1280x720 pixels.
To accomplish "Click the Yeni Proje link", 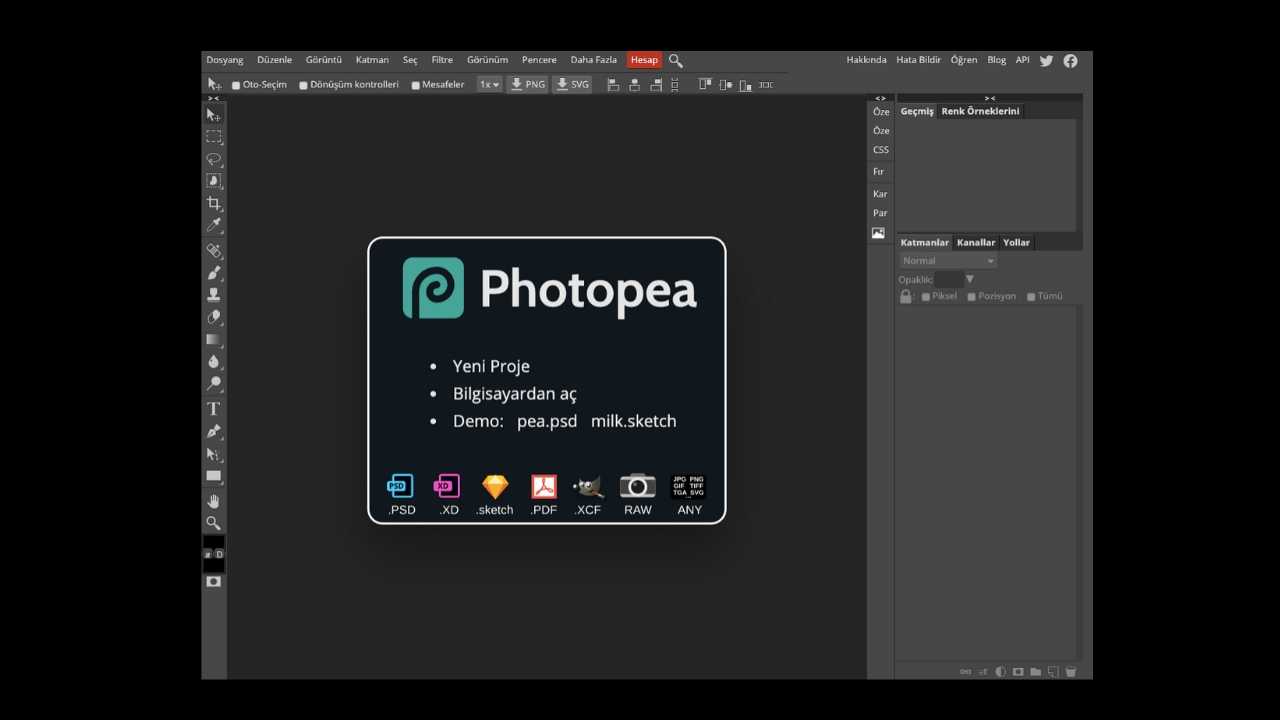I will pos(491,366).
